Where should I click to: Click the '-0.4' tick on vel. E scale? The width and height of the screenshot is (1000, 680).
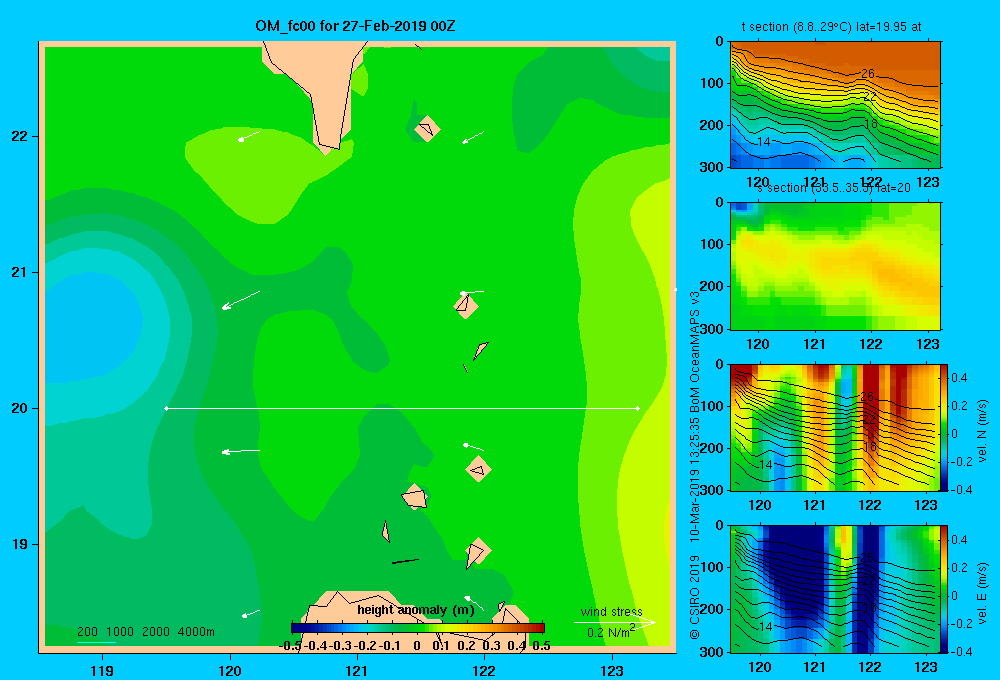[x=960, y=651]
